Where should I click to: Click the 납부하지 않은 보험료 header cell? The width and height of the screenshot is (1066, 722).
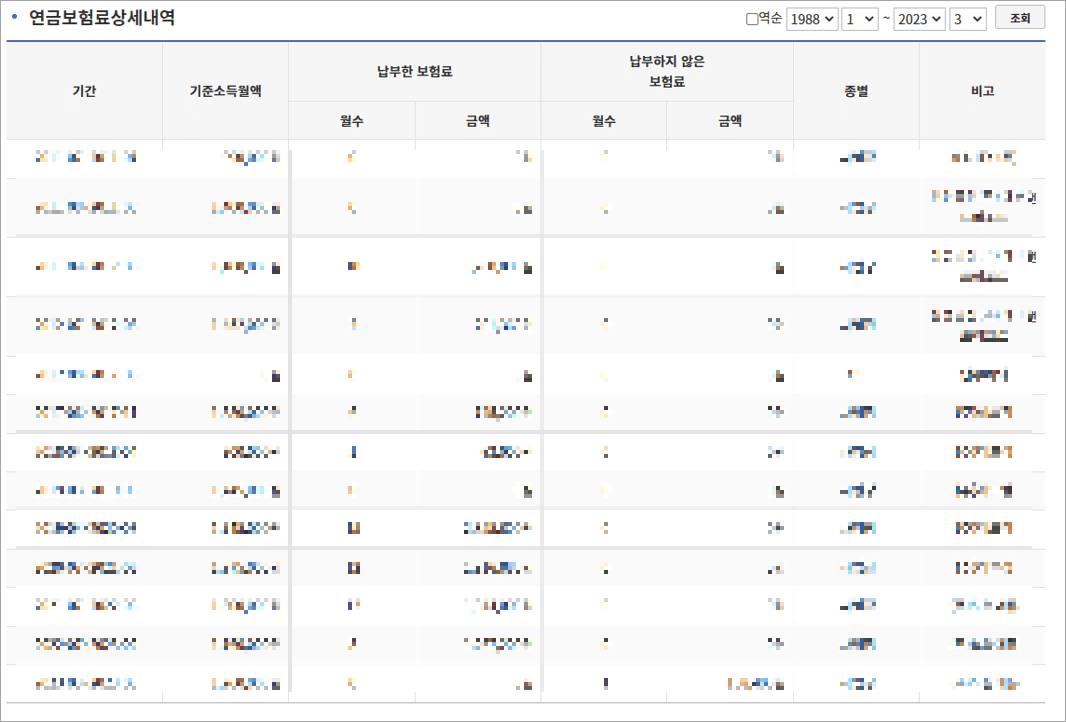(x=667, y=70)
